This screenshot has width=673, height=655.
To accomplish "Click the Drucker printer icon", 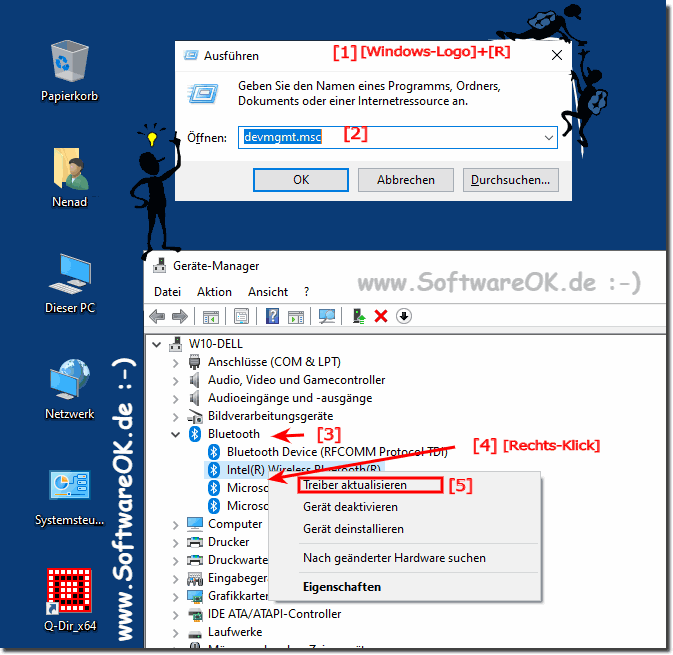I will click(x=195, y=542).
